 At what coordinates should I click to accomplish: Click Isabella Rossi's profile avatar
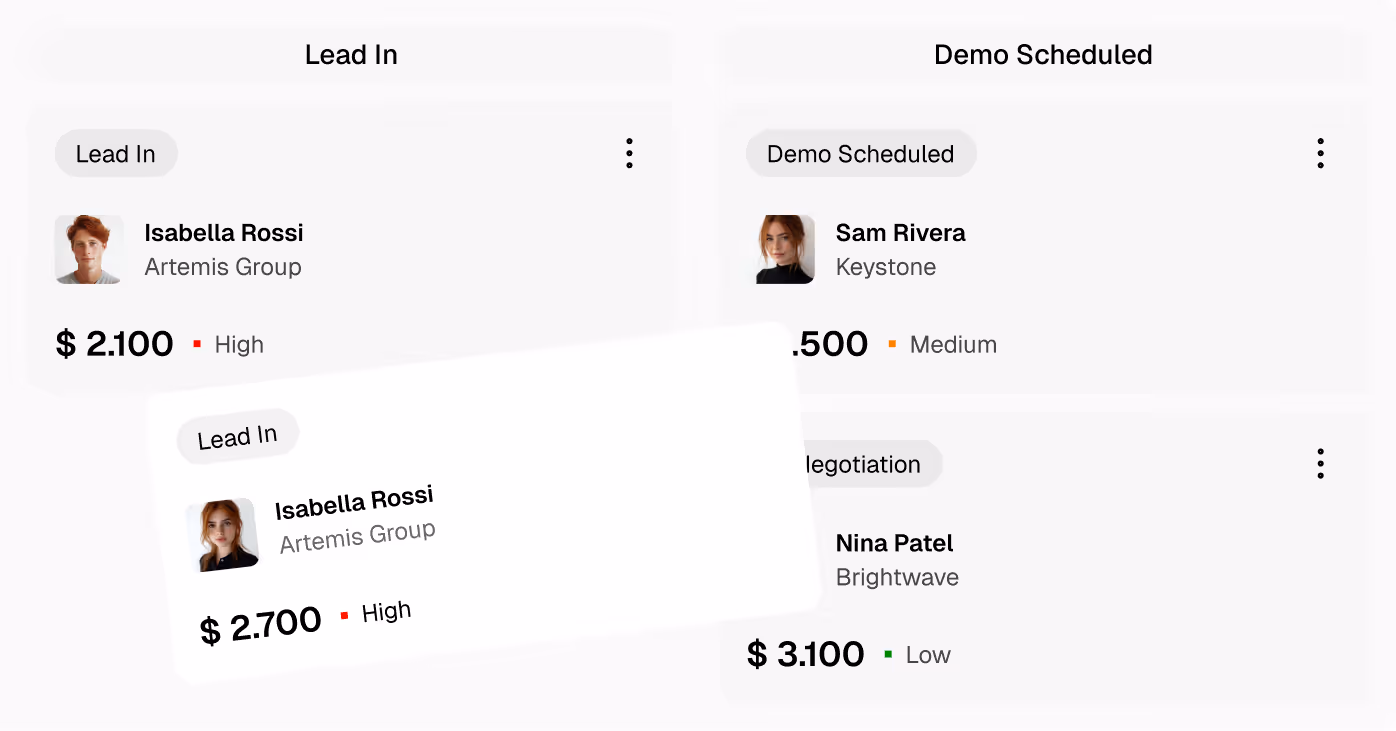tap(88, 249)
